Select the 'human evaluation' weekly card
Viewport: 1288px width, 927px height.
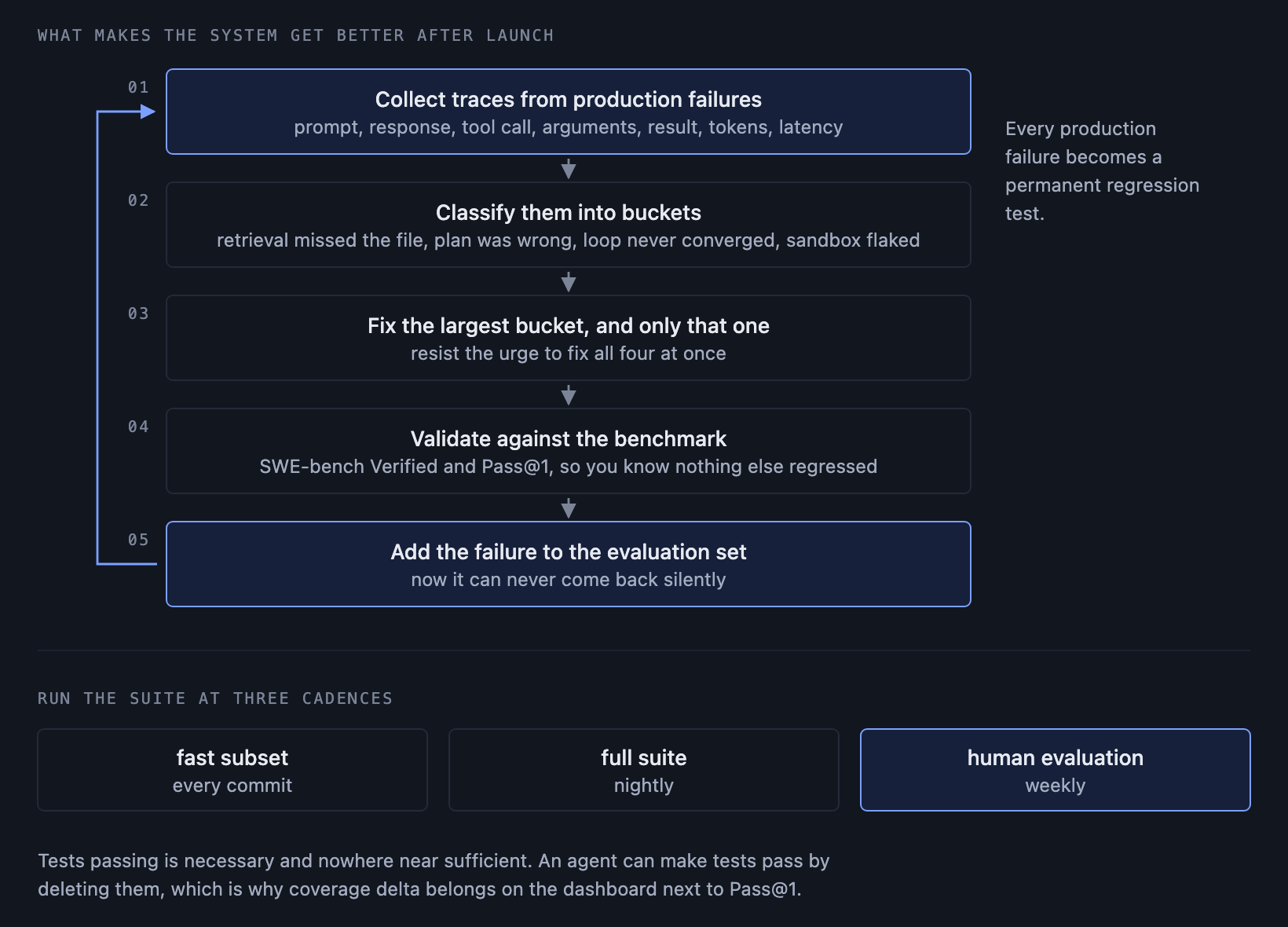point(1056,770)
